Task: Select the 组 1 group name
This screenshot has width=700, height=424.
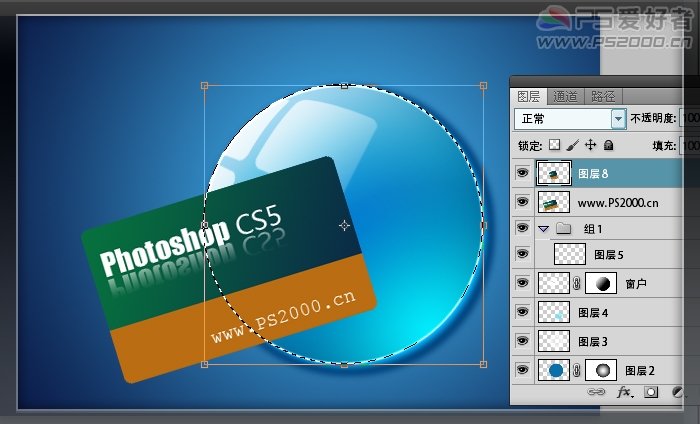Action: pos(593,229)
